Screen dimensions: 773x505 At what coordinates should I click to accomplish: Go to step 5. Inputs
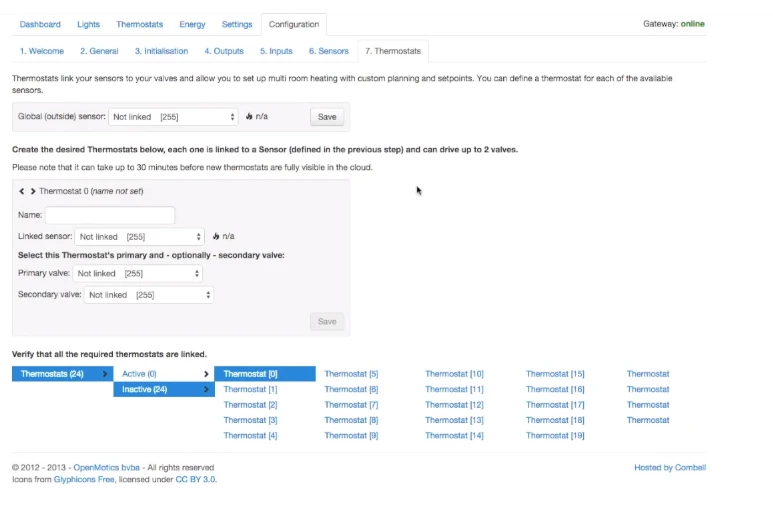(276, 51)
